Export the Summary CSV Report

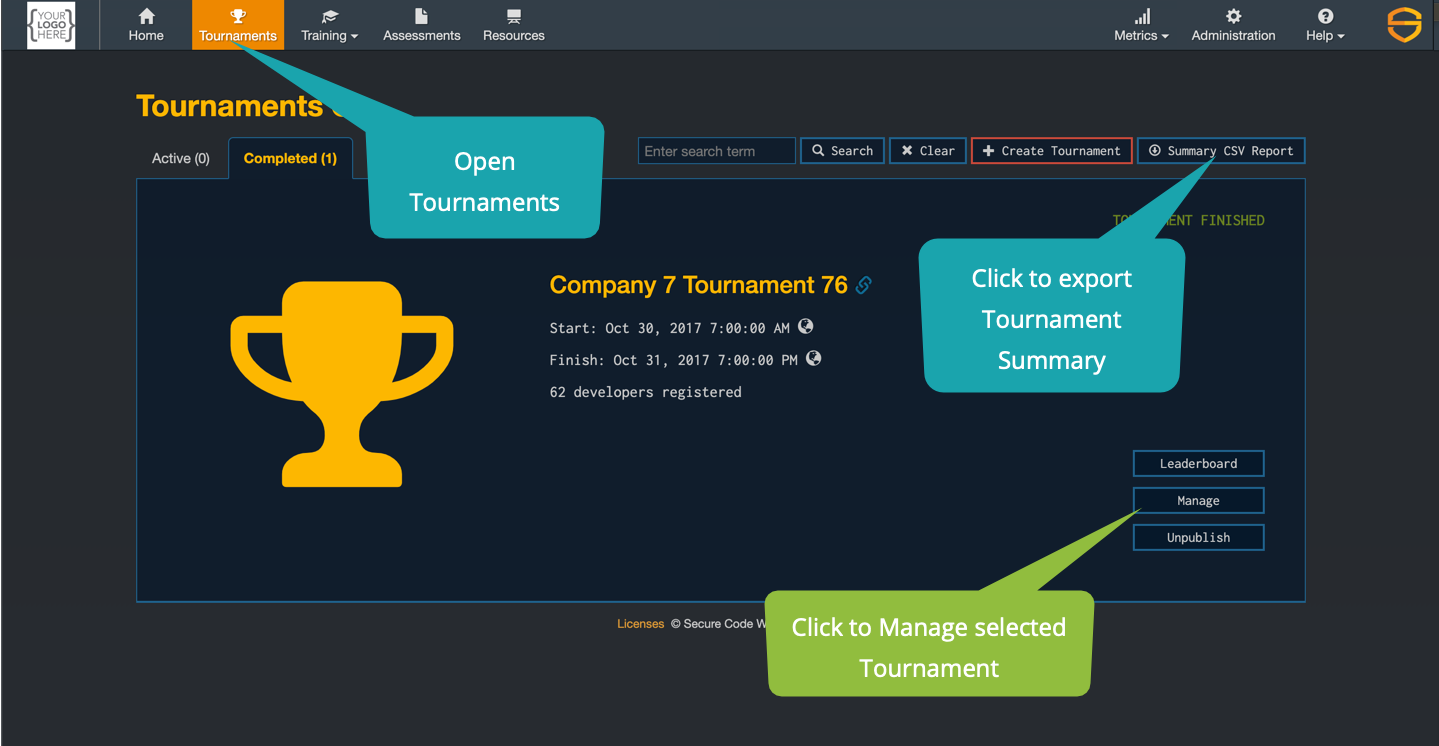click(1220, 150)
